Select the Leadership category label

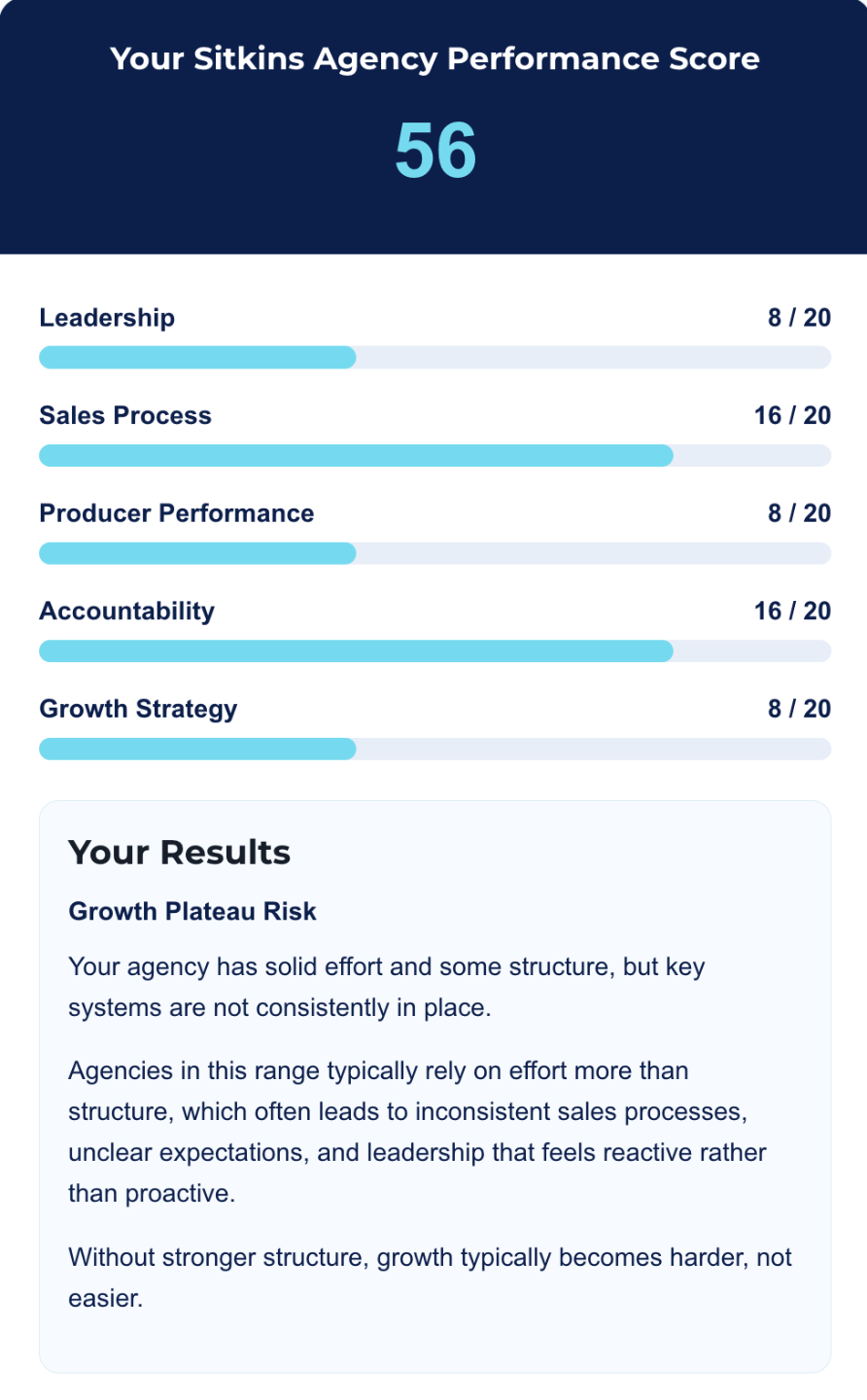click(107, 318)
